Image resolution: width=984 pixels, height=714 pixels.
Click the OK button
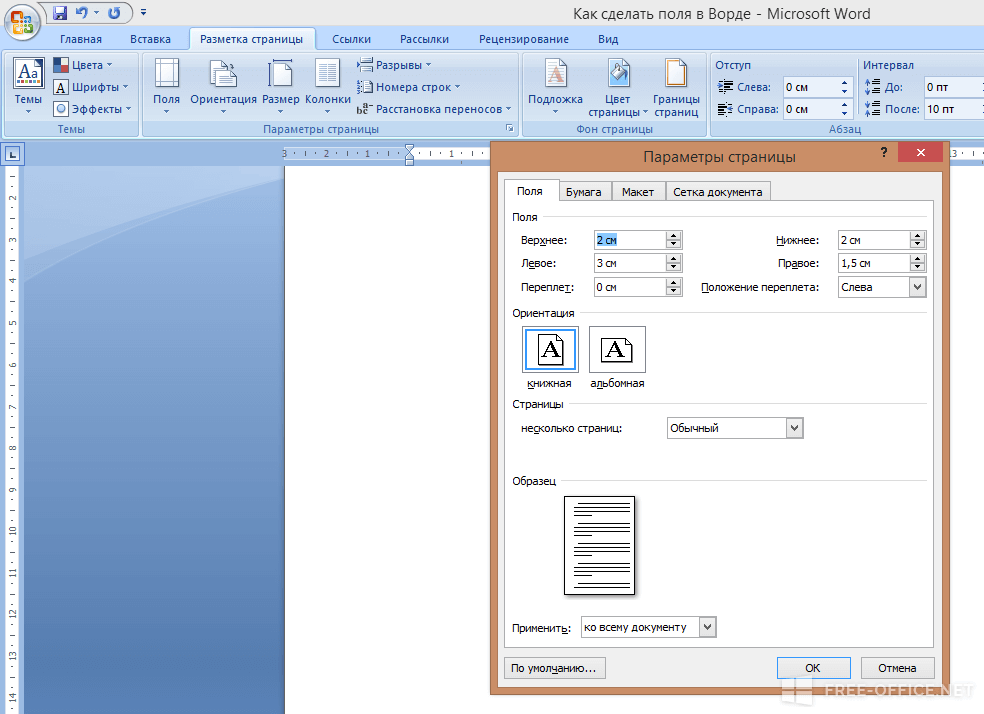pyautogui.click(x=813, y=668)
